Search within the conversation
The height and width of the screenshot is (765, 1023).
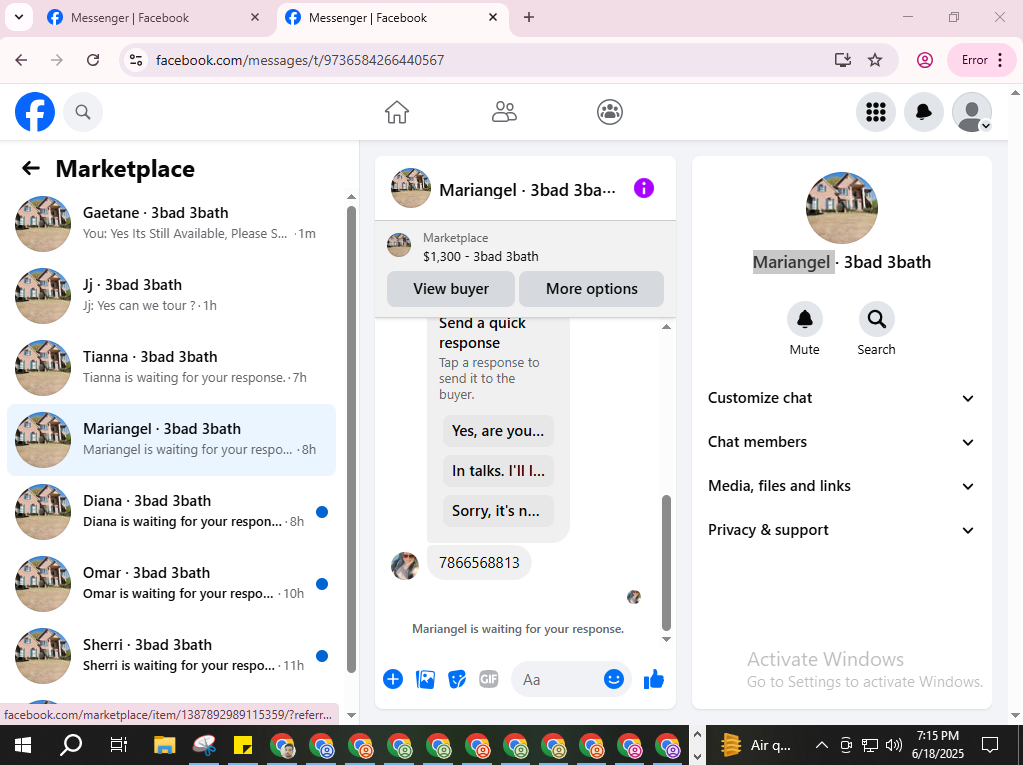coord(876,320)
